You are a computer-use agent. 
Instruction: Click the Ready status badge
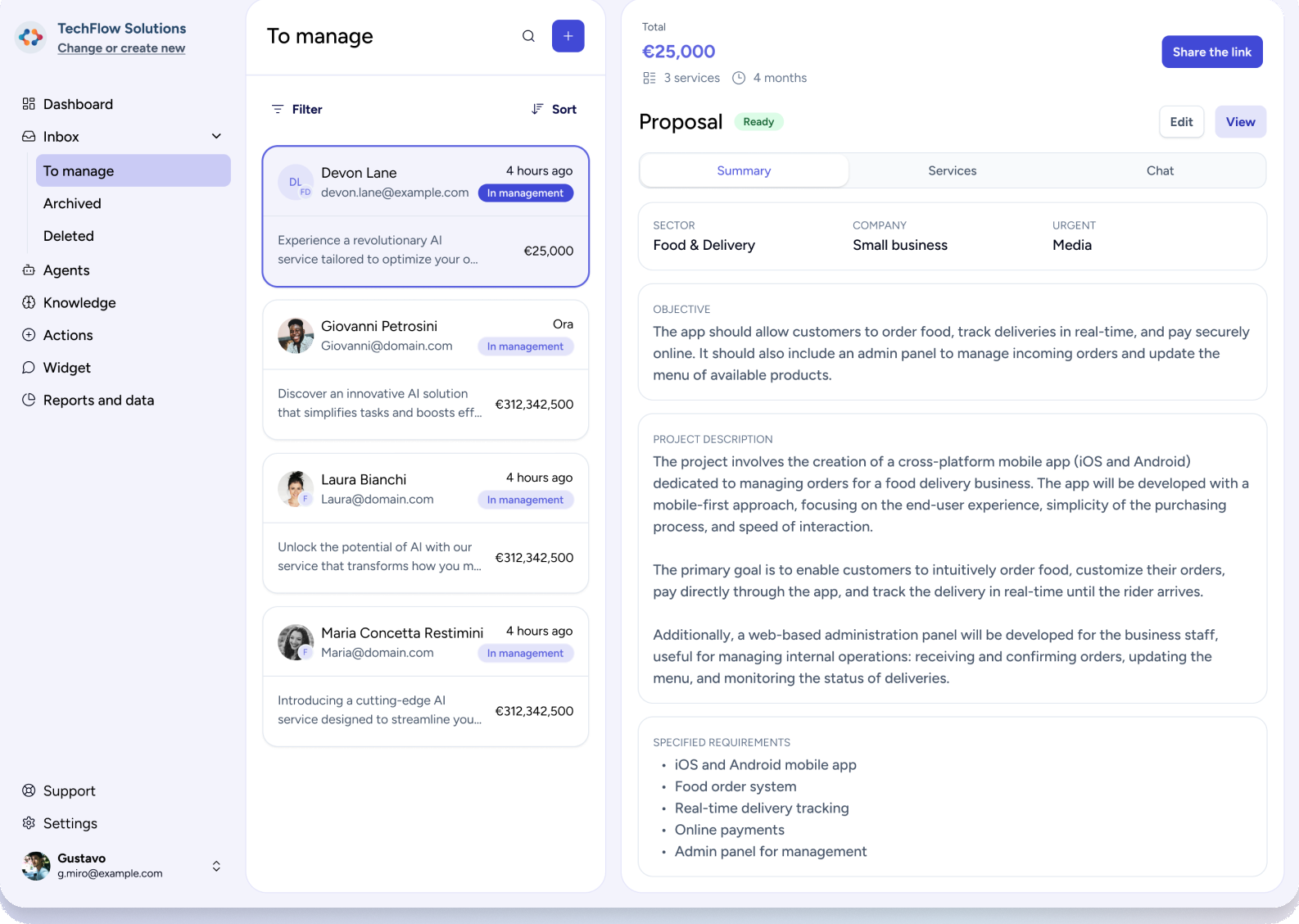pos(758,121)
